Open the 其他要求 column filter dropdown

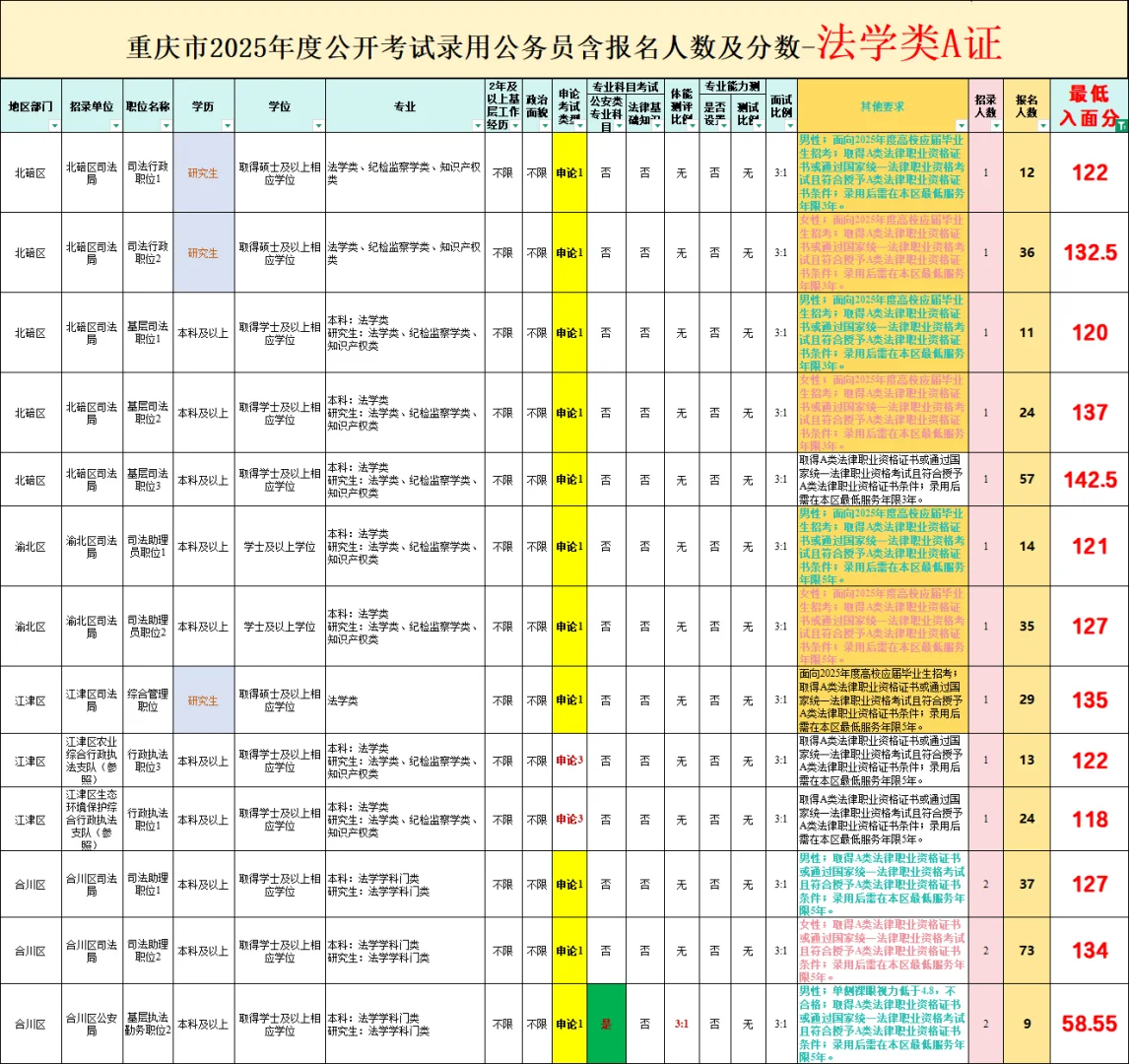pyautogui.click(x=962, y=126)
